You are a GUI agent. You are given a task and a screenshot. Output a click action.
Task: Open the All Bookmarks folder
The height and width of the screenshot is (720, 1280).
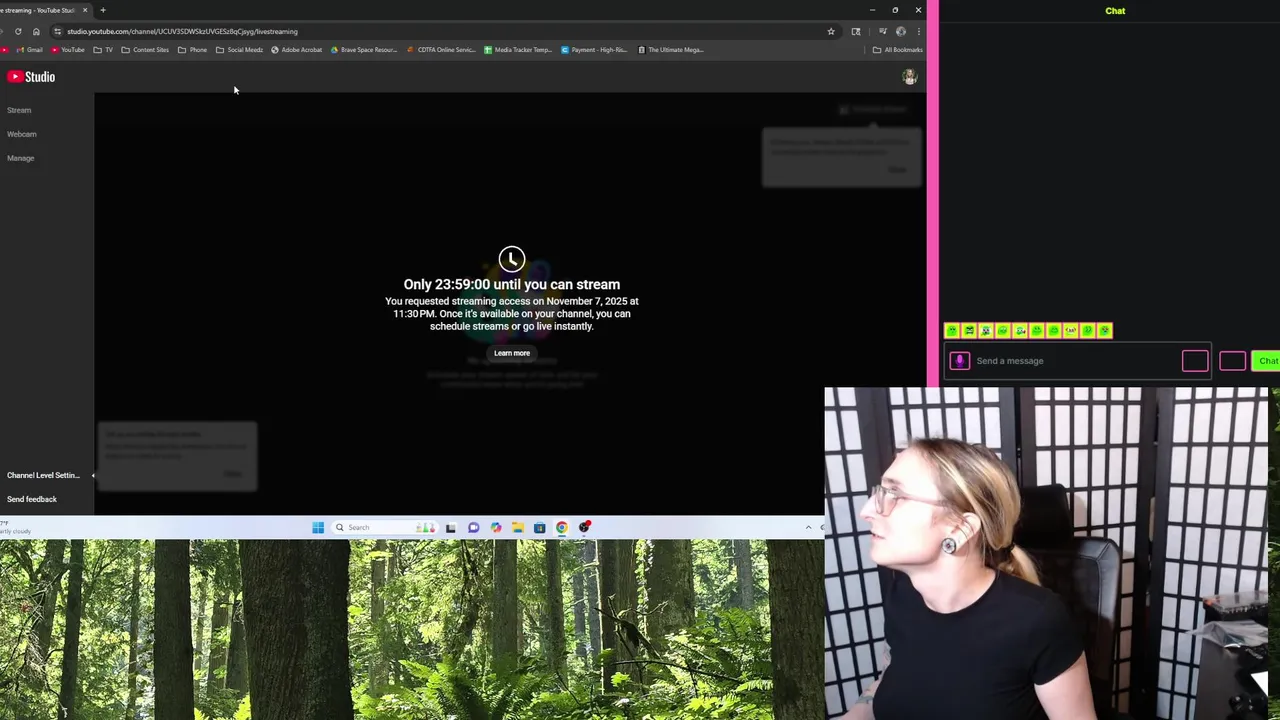pyautogui.click(x=897, y=50)
